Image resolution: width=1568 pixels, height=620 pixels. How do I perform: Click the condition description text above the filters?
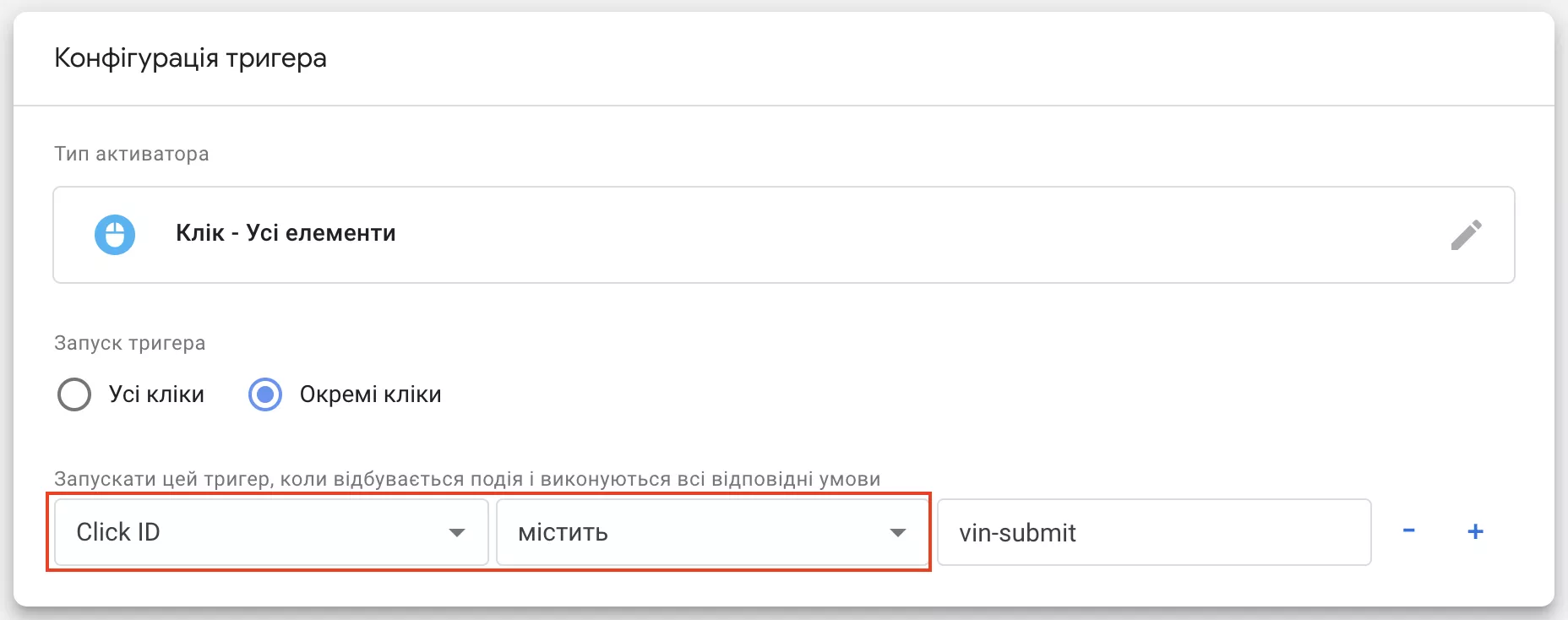(x=467, y=479)
